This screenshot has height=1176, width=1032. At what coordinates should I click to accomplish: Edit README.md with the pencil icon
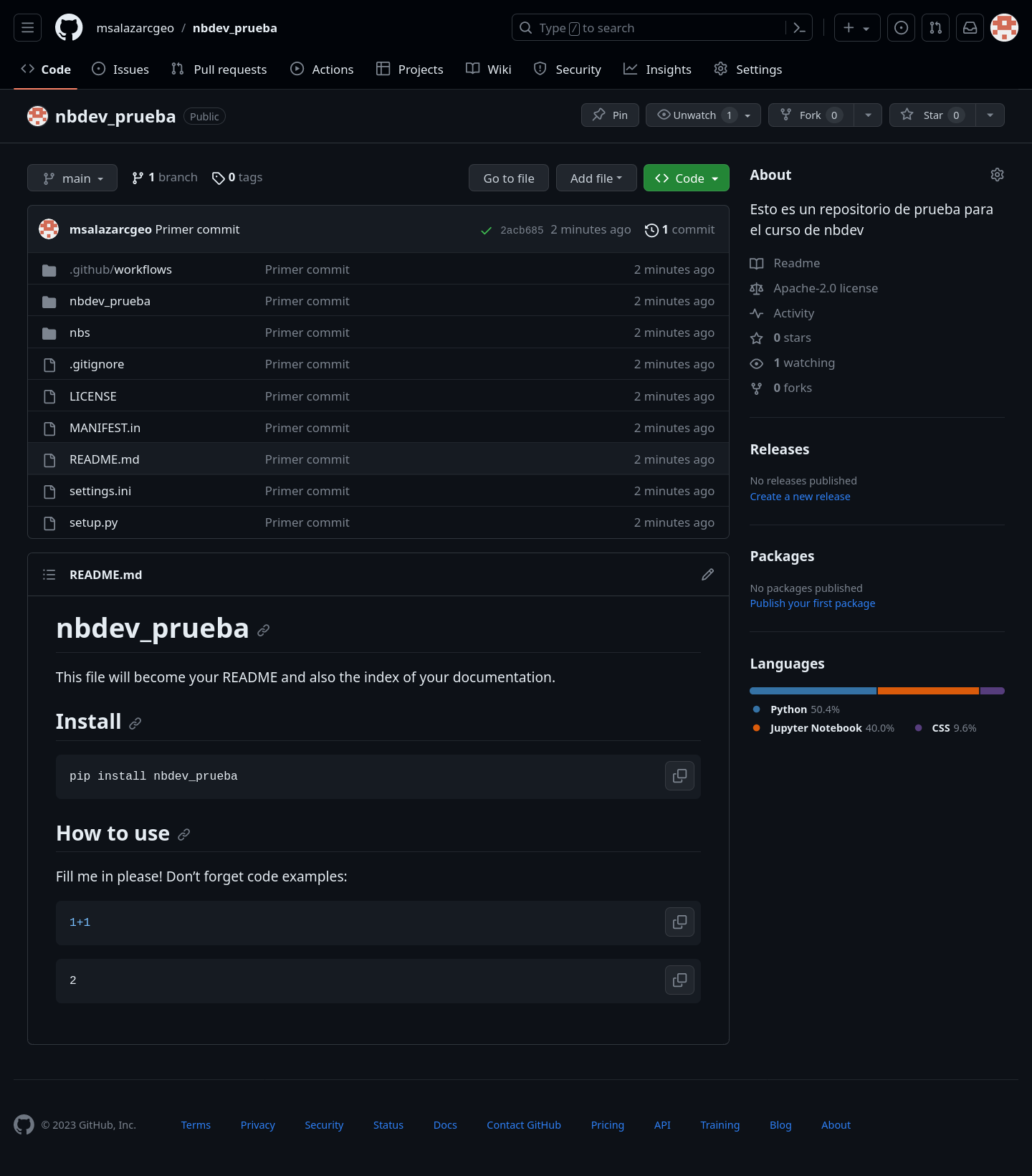pos(707,575)
